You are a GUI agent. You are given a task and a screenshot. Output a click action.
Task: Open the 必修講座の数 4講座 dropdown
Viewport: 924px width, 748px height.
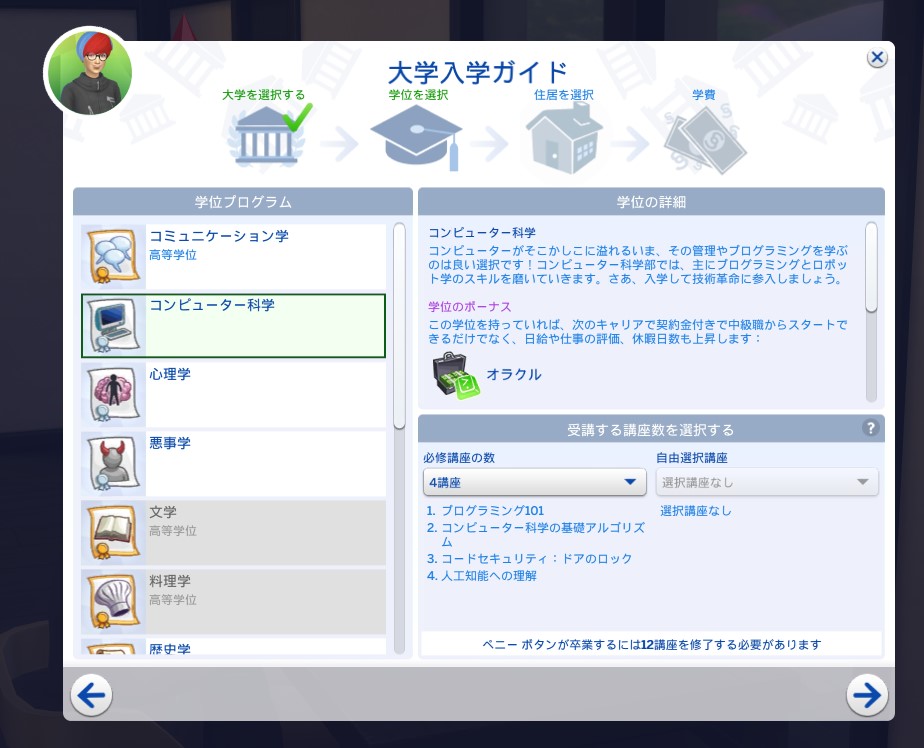point(534,482)
